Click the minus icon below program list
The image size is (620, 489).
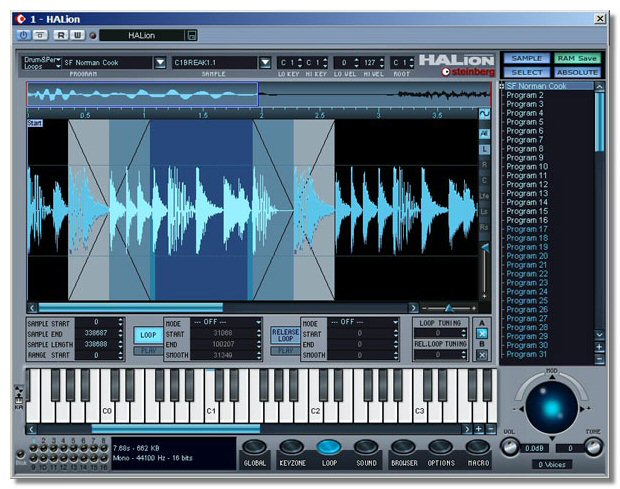point(599,359)
